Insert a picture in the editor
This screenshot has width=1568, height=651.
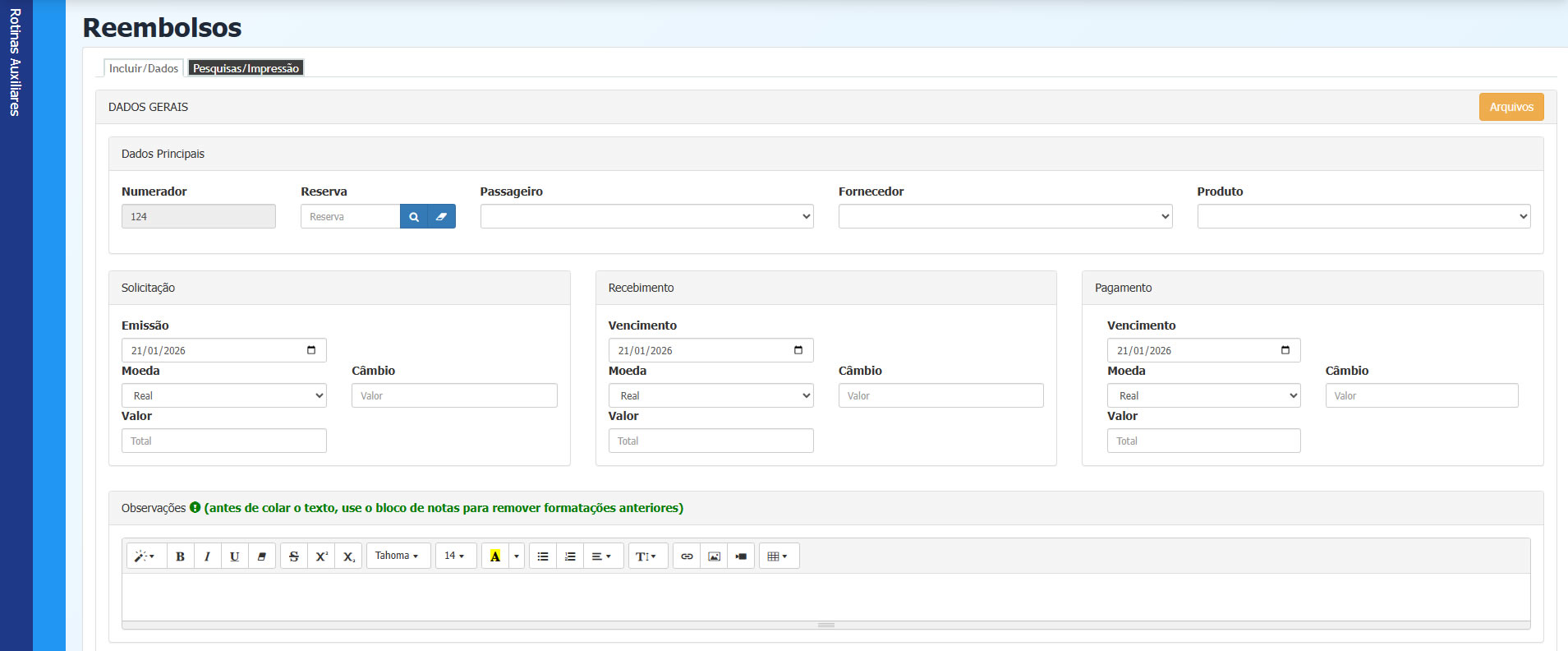click(x=714, y=556)
